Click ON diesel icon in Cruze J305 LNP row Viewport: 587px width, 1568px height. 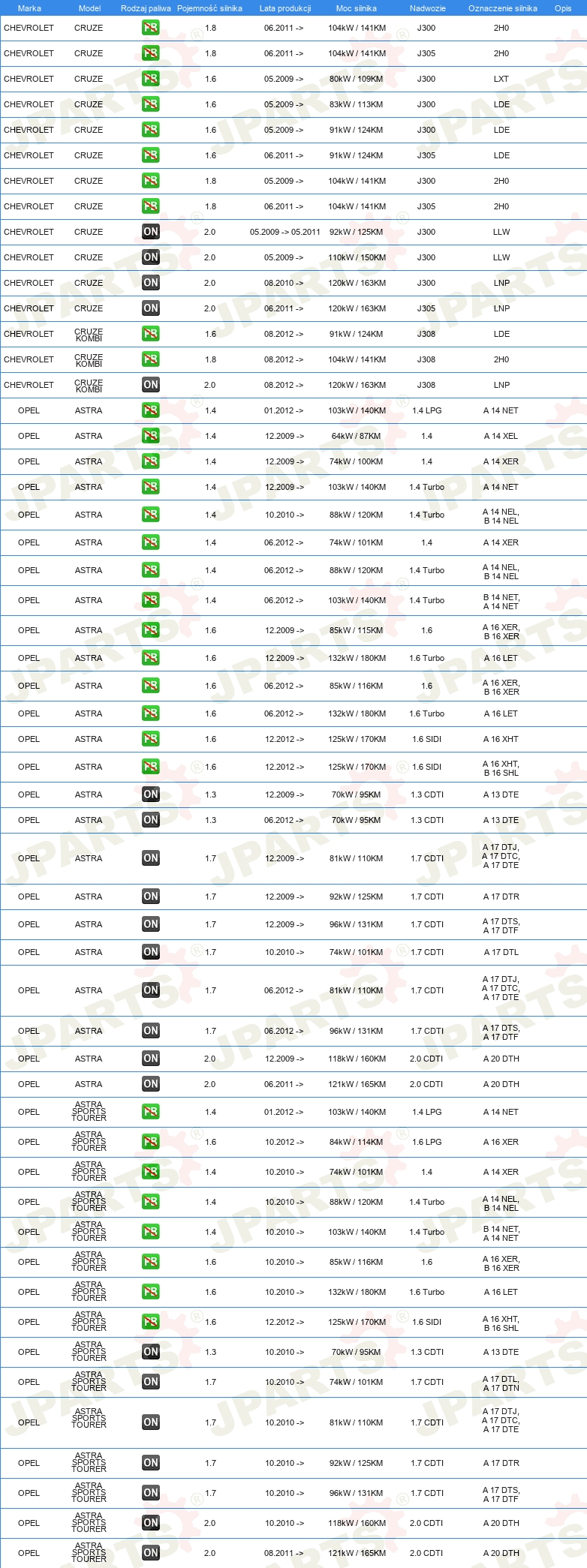pyautogui.click(x=151, y=308)
